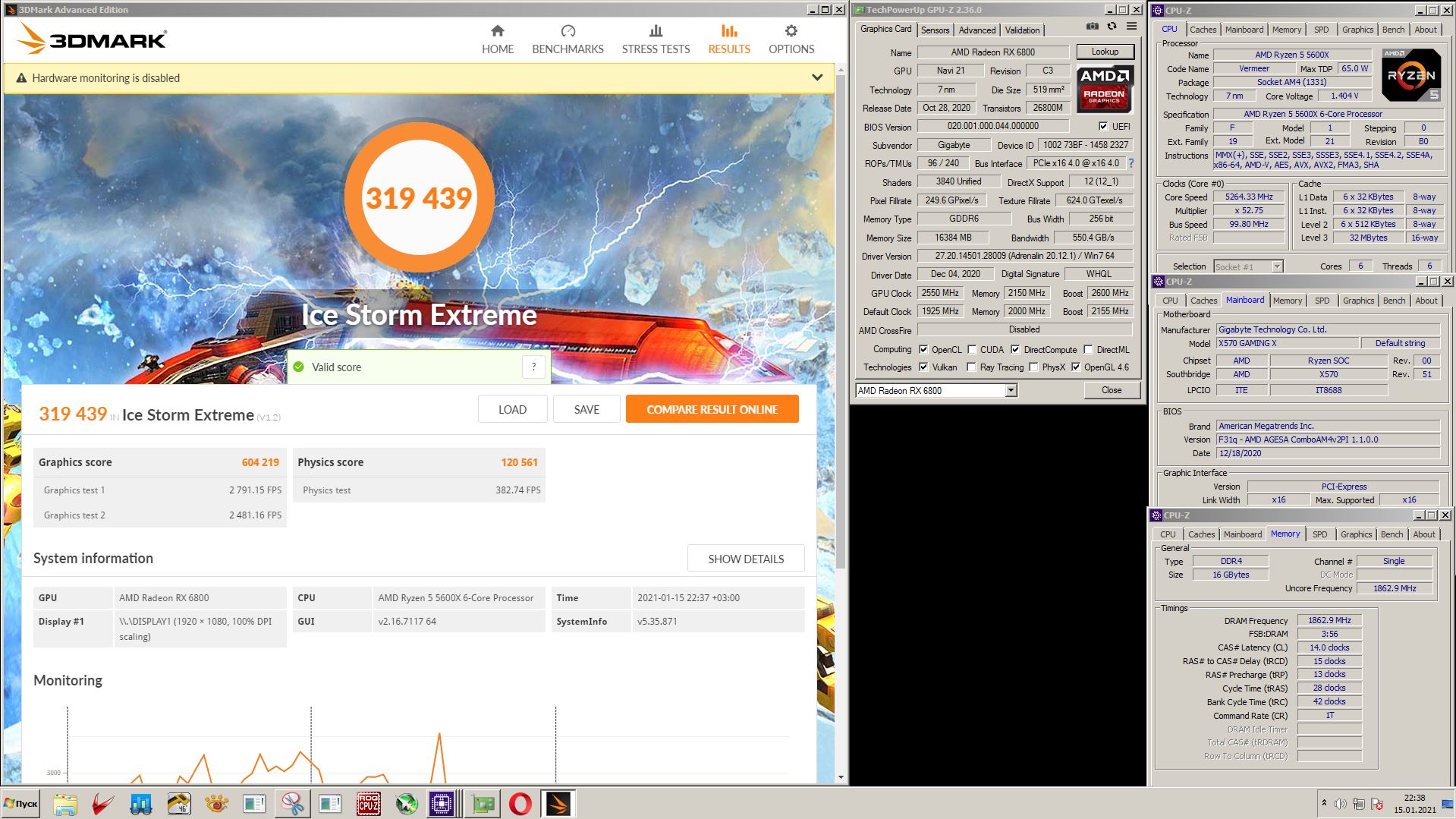Open the ROG CPU-Z taskbar icon

(x=369, y=804)
